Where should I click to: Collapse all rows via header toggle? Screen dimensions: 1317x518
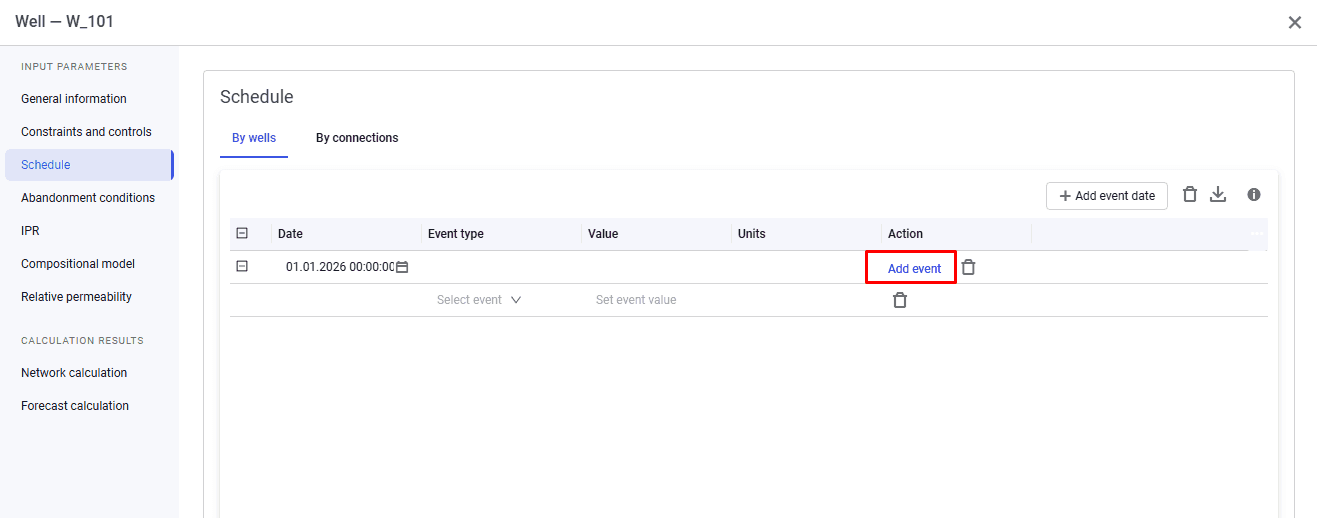pyautogui.click(x=242, y=233)
